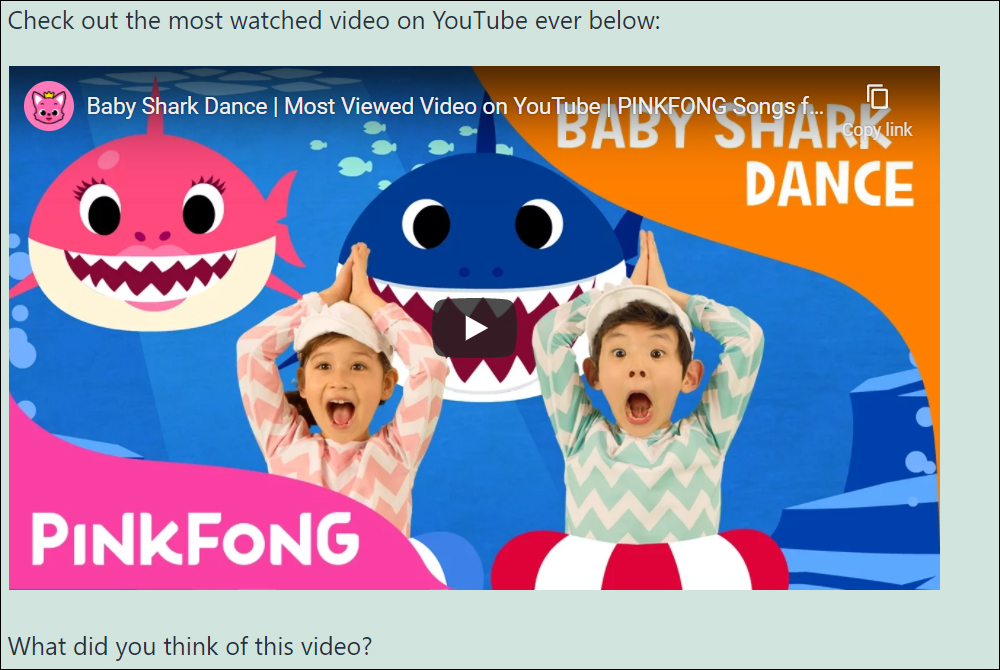The image size is (1000, 670).
Task: Open the Baby Shark Dance video title
Action: pyautogui.click(x=455, y=106)
